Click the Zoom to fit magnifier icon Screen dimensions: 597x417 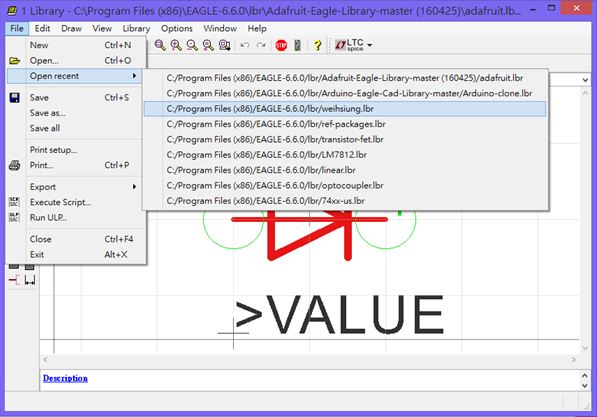coord(160,45)
